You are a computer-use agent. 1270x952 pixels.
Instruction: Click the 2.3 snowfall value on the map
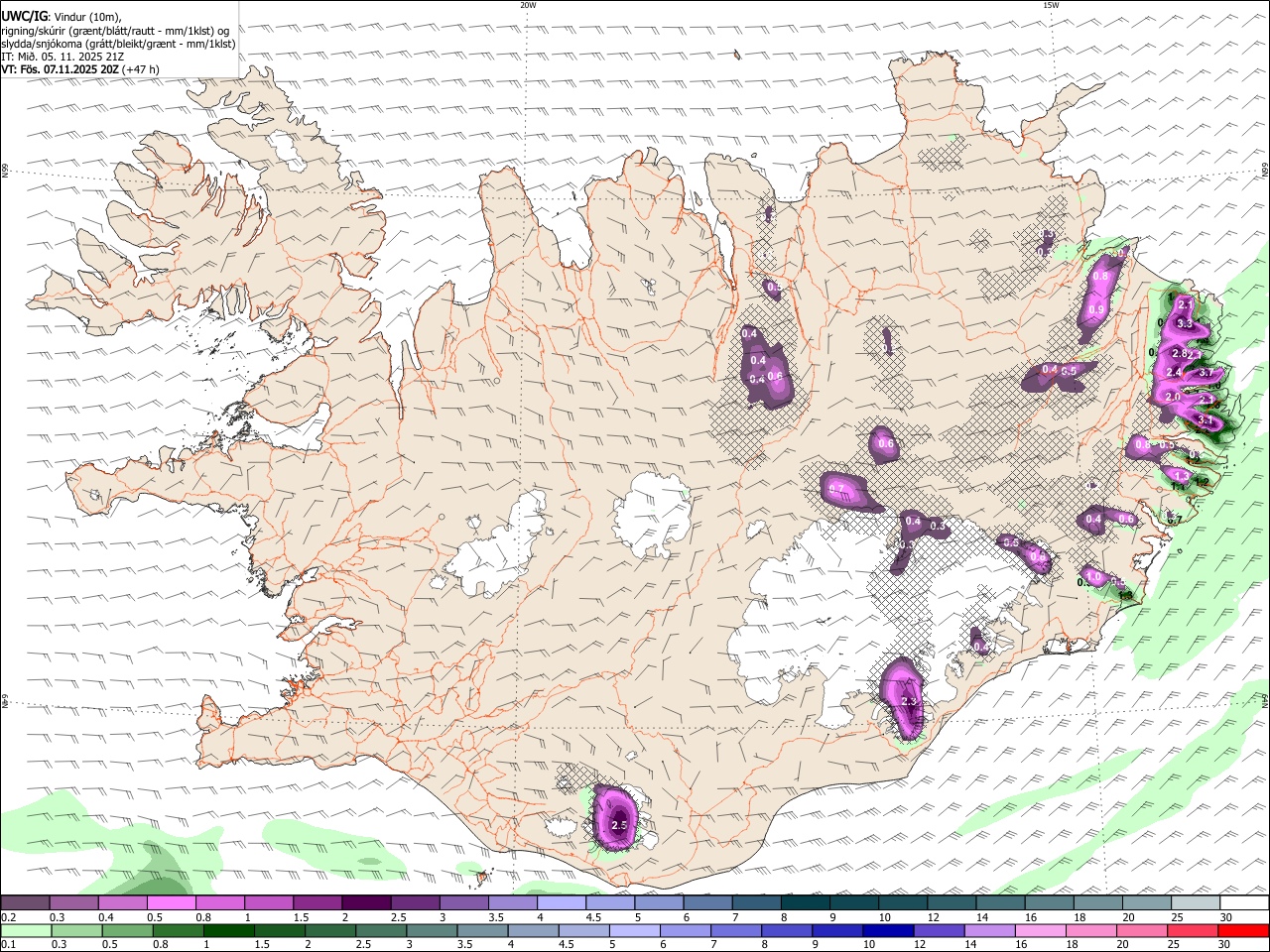[x=910, y=701]
